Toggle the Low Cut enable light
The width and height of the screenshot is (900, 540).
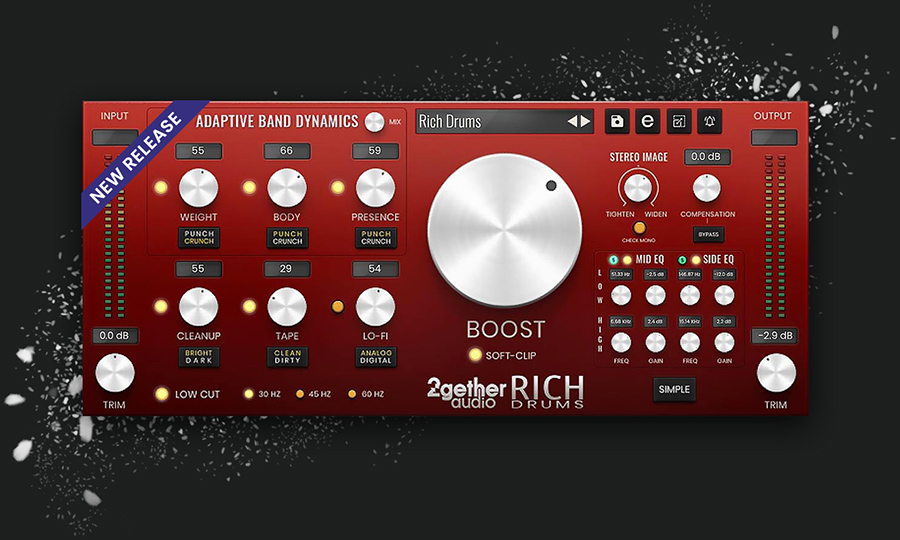coord(160,394)
